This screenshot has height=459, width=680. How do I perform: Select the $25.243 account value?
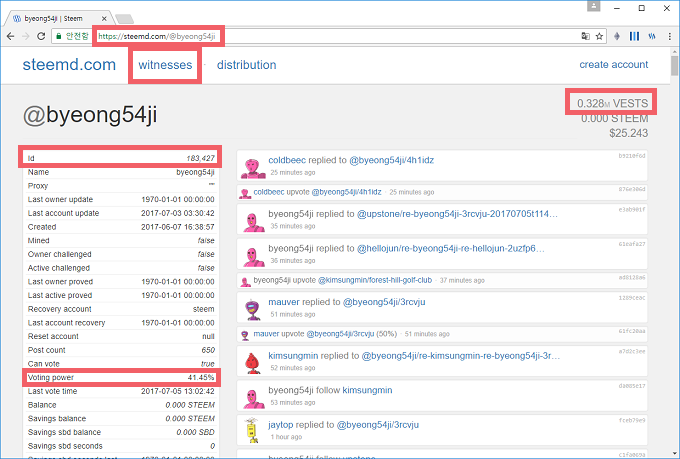628,133
